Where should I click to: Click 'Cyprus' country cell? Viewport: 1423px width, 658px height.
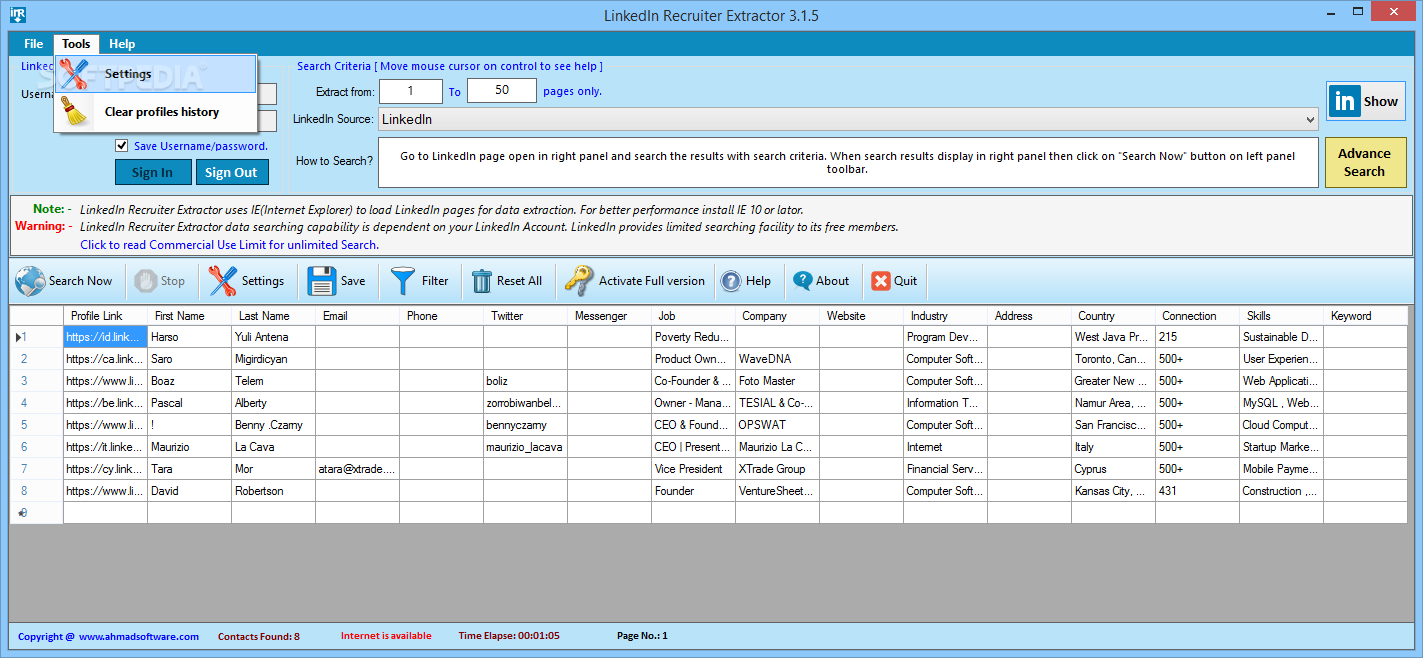pyautogui.click(x=1114, y=469)
